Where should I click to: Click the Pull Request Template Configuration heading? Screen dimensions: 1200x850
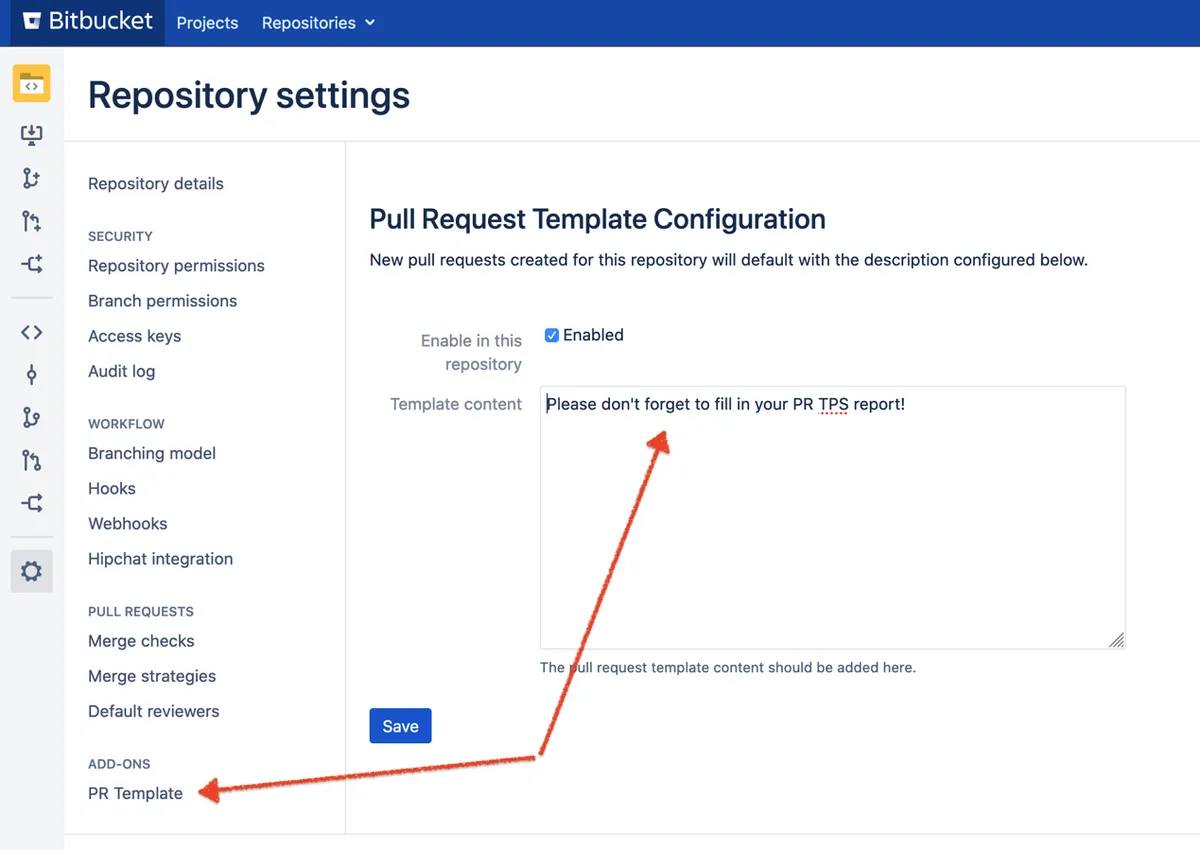(597, 219)
